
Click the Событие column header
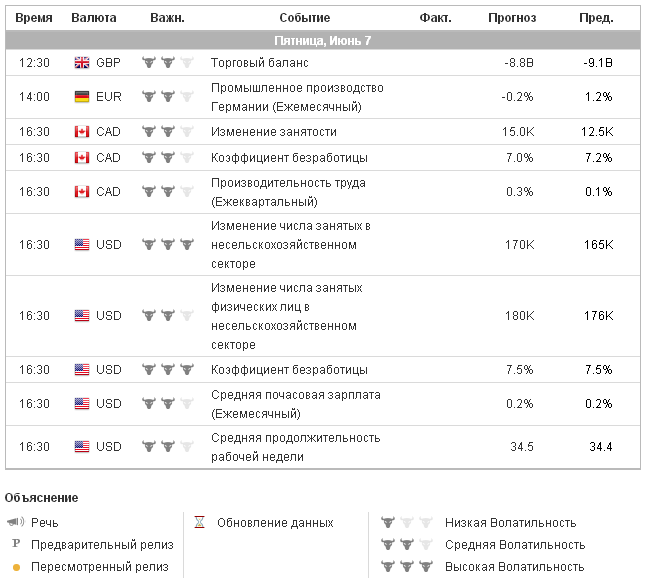point(304,18)
